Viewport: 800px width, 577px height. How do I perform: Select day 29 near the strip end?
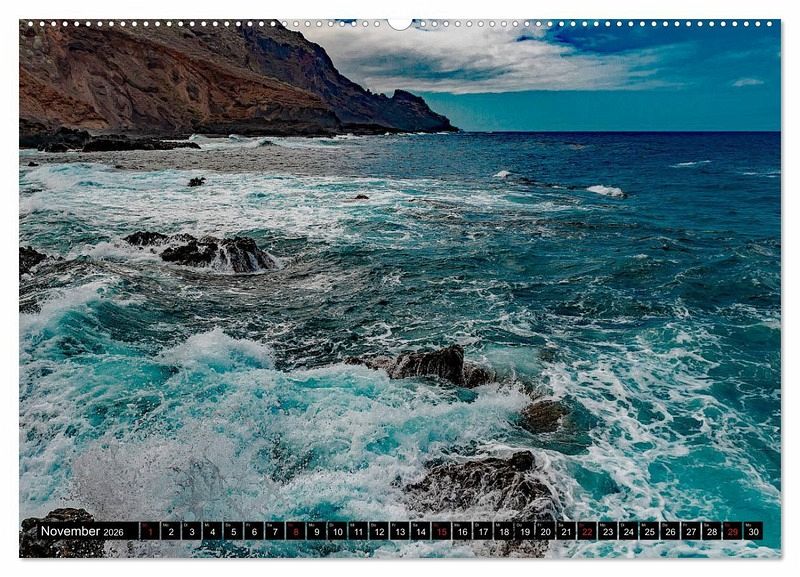point(732,531)
